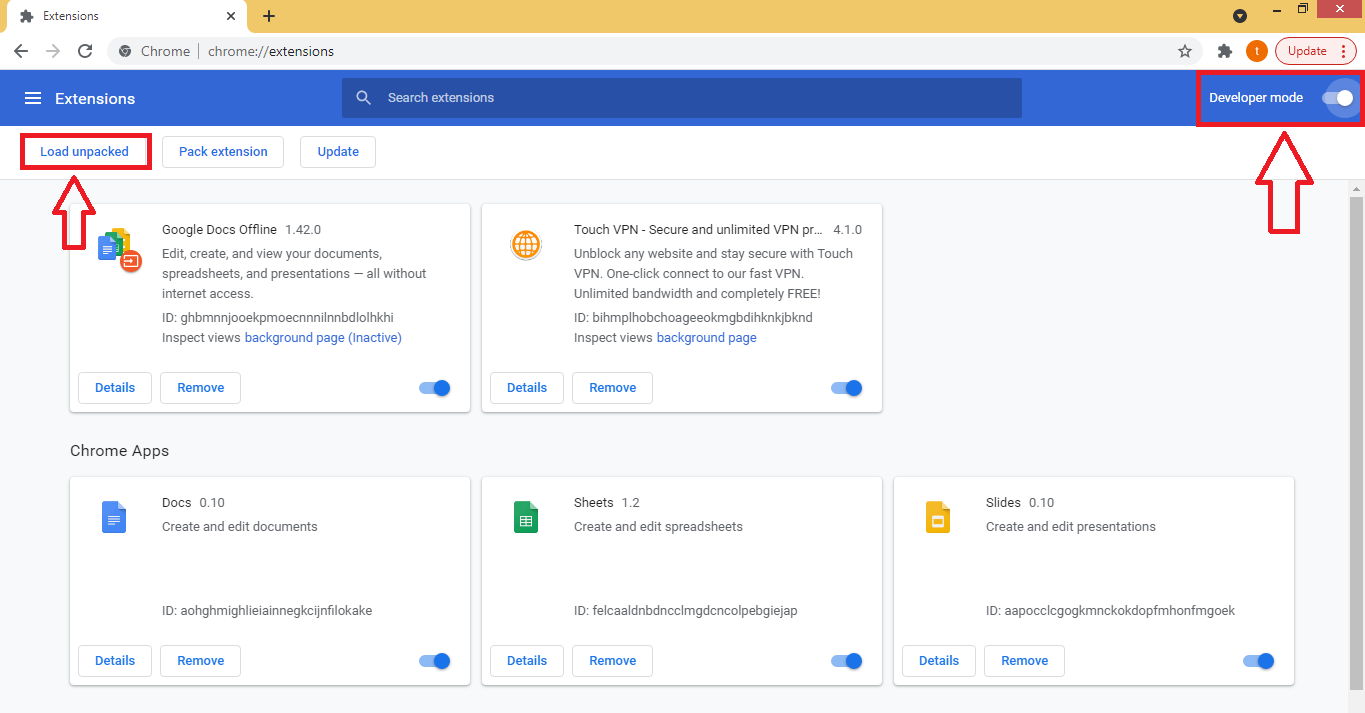Click the Touch VPN globe icon
The width and height of the screenshot is (1365, 713).
[526, 245]
